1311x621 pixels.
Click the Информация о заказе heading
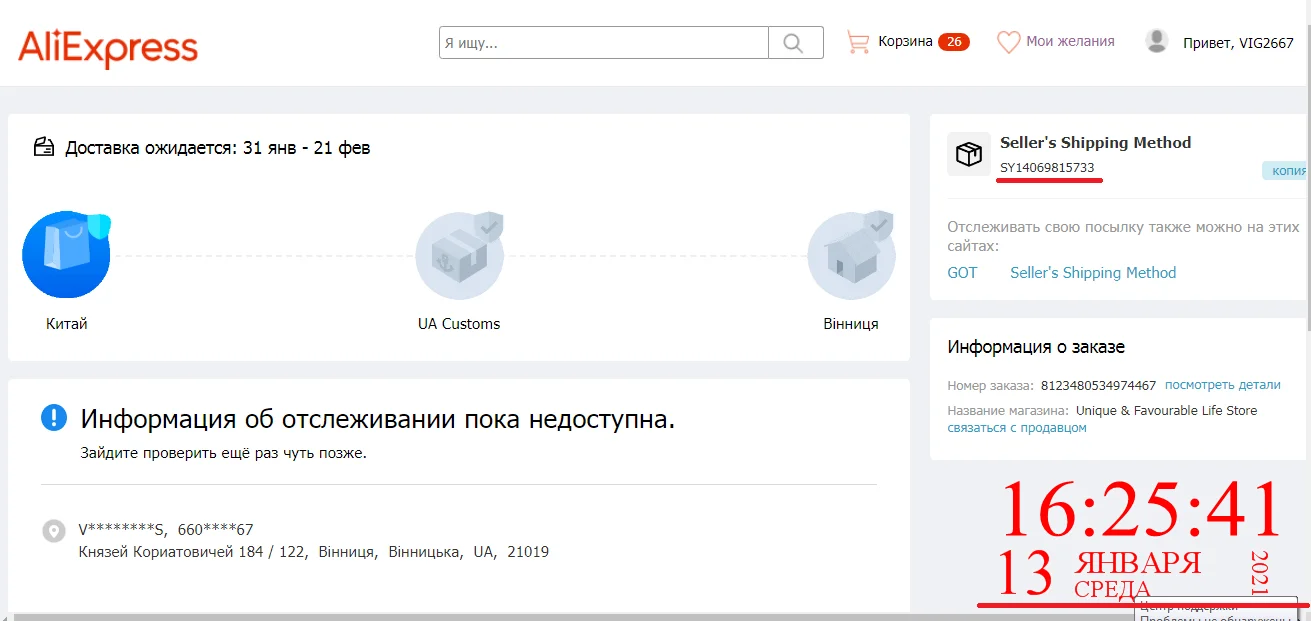coord(1036,347)
